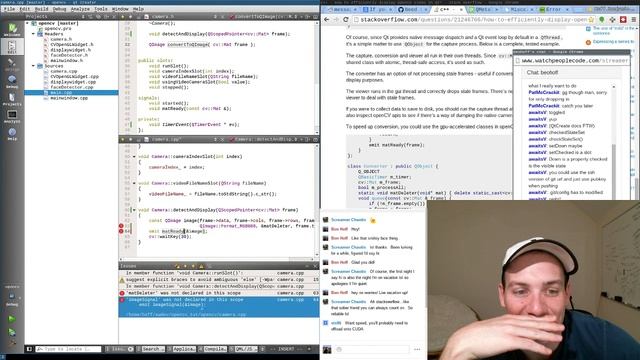Open Welcome mode in Qt Creator sidebar
The width and height of the screenshot is (640, 360).
pyautogui.click(x=12, y=29)
